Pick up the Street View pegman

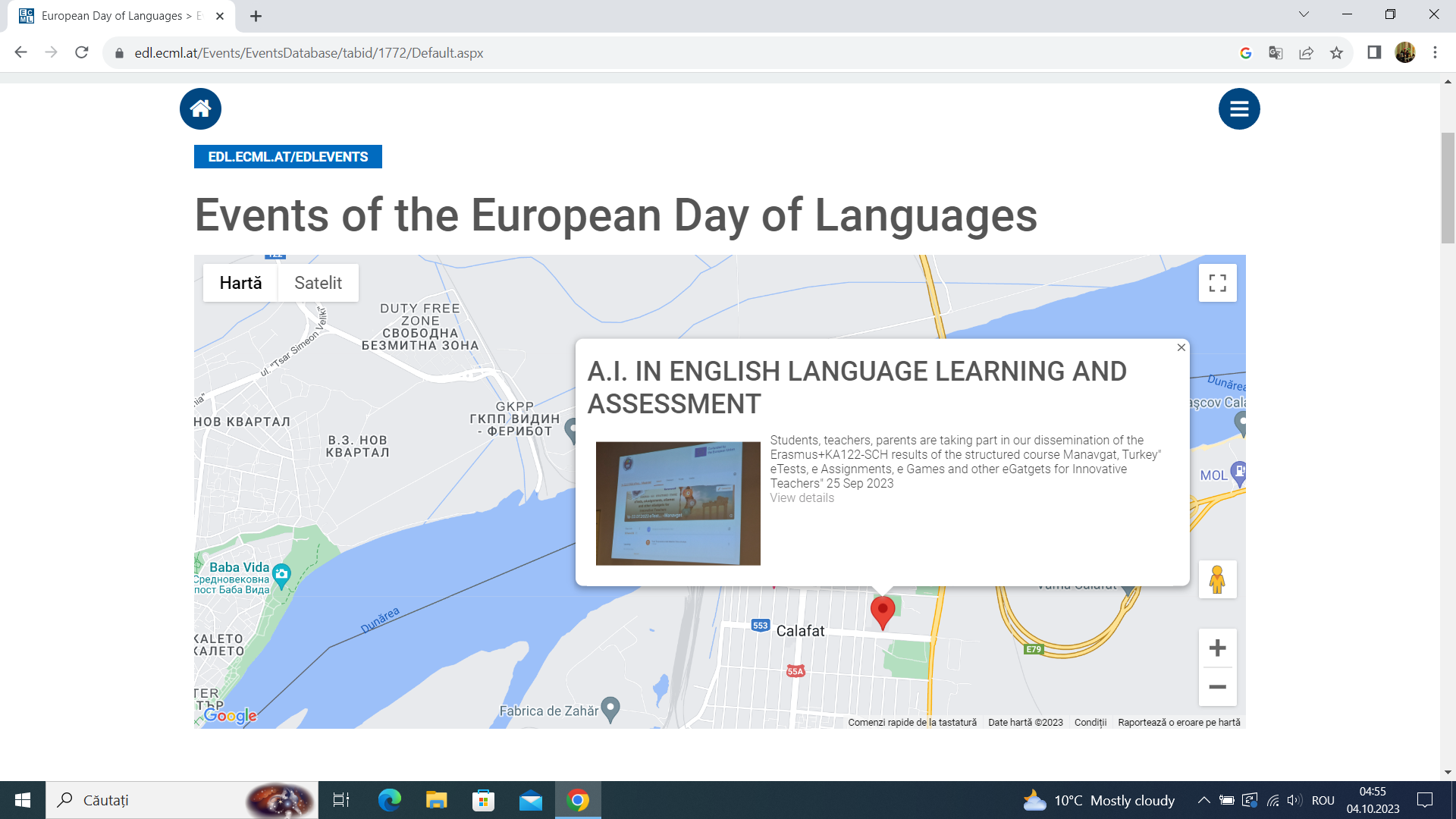click(x=1217, y=579)
